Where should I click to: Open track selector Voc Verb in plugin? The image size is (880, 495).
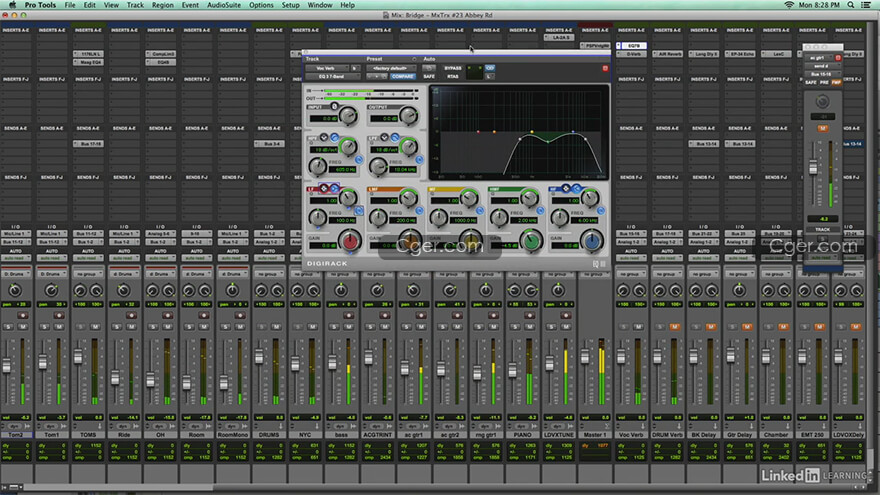(327, 68)
